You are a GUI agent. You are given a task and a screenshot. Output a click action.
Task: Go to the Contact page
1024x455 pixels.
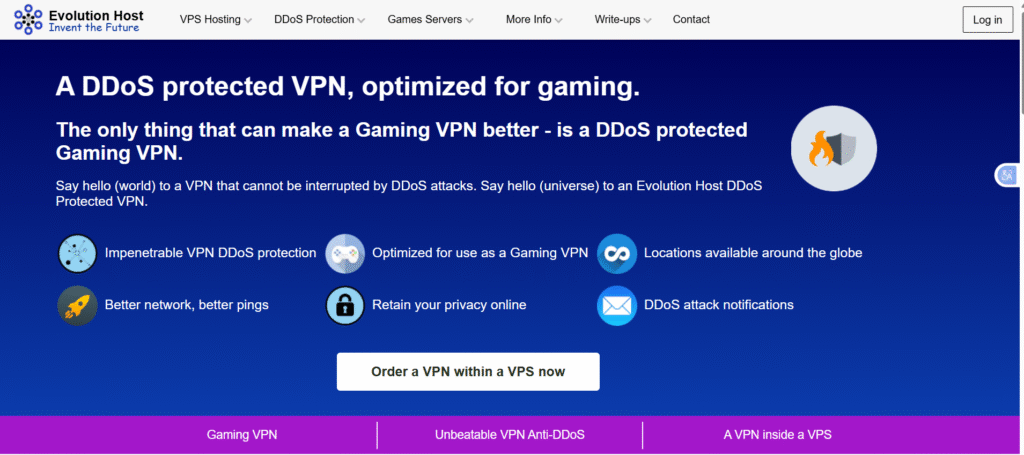point(691,20)
